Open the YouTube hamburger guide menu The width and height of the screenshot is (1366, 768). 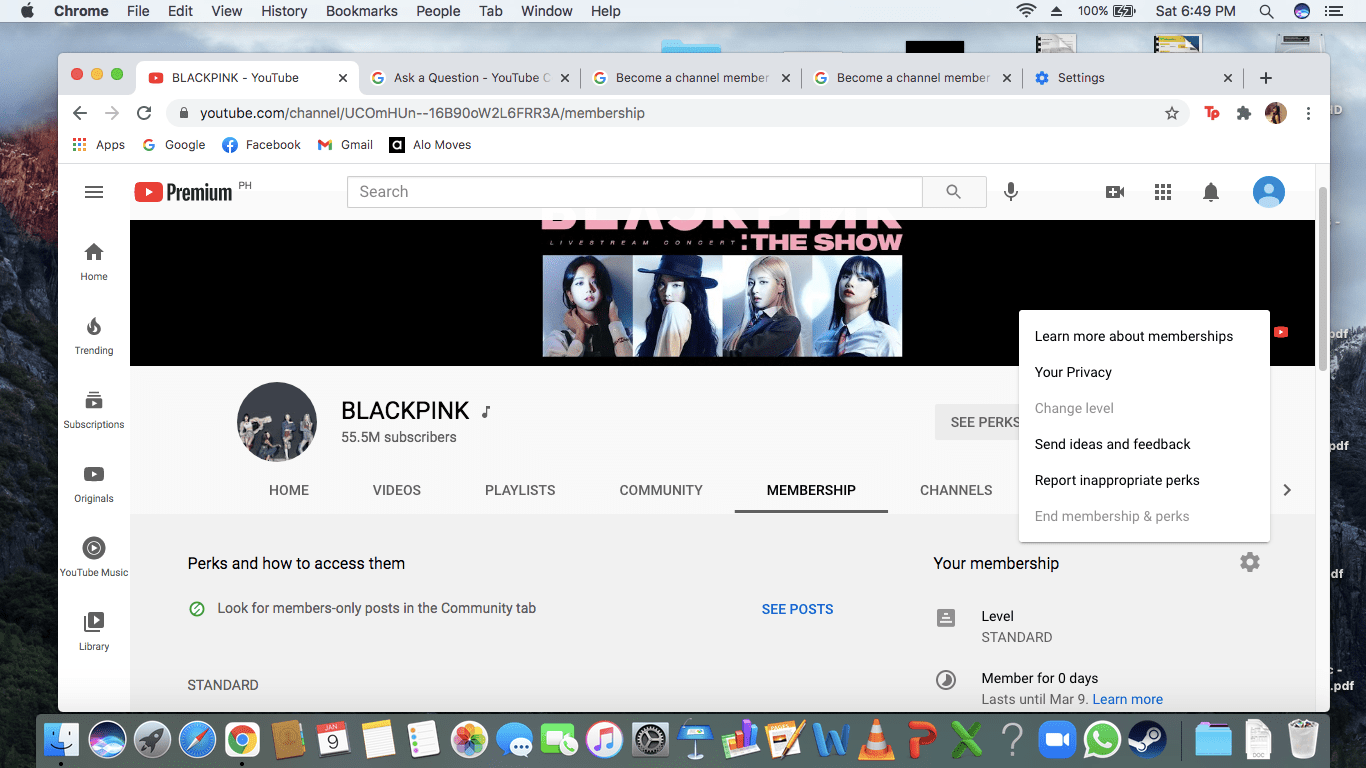point(94,192)
